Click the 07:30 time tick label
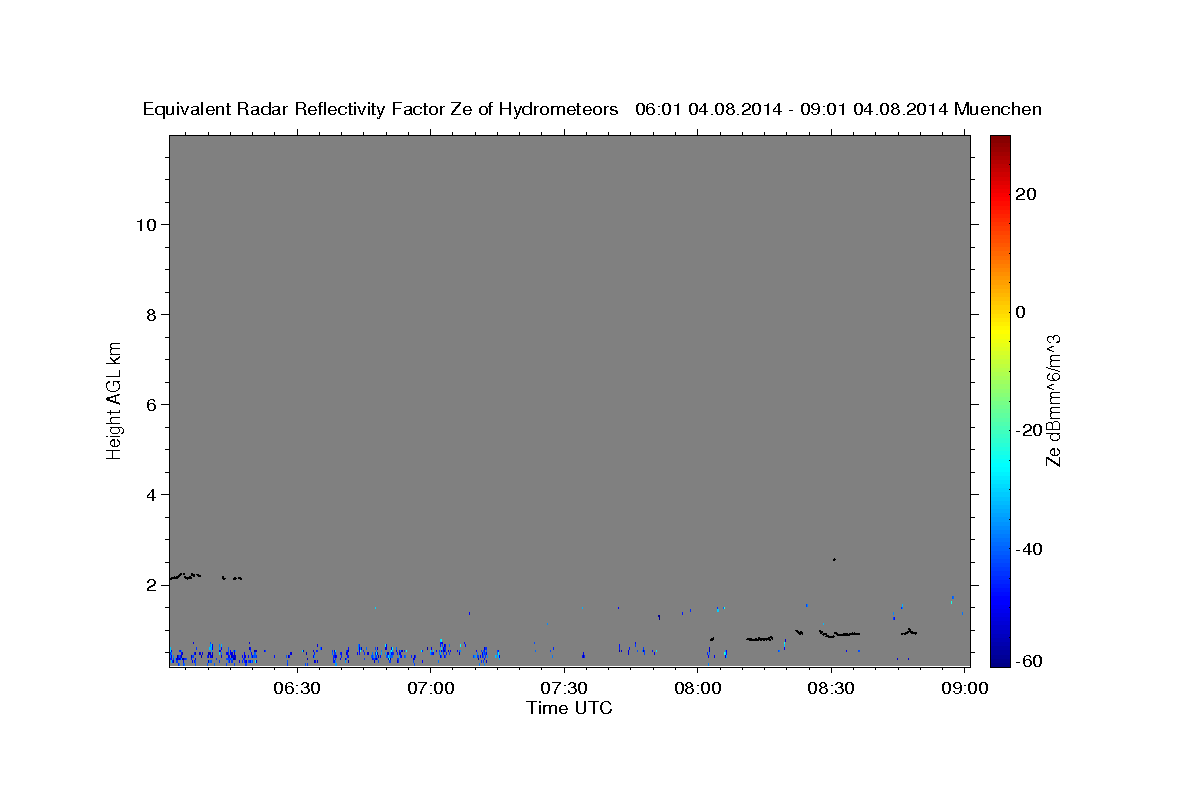Screen dimensions: 1200x800 (564, 689)
